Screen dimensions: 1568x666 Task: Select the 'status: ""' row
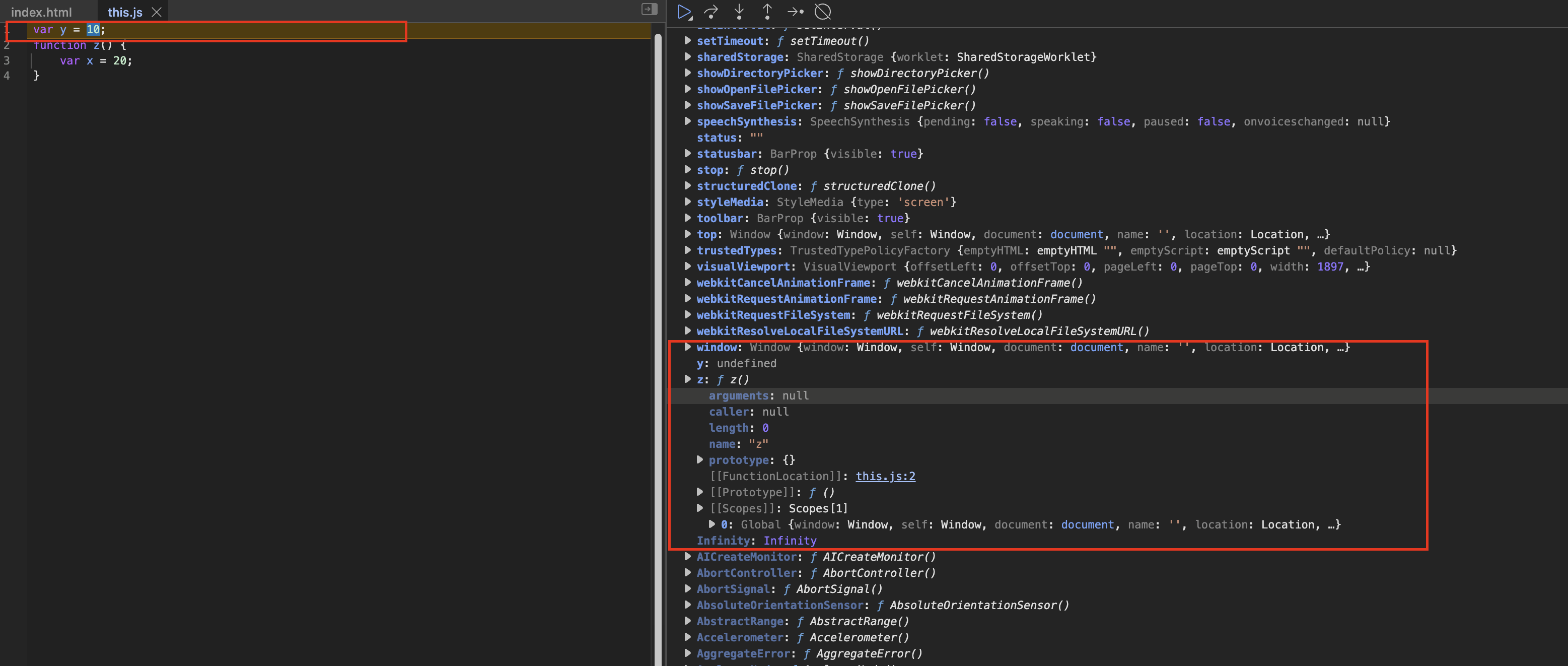click(x=1117, y=138)
